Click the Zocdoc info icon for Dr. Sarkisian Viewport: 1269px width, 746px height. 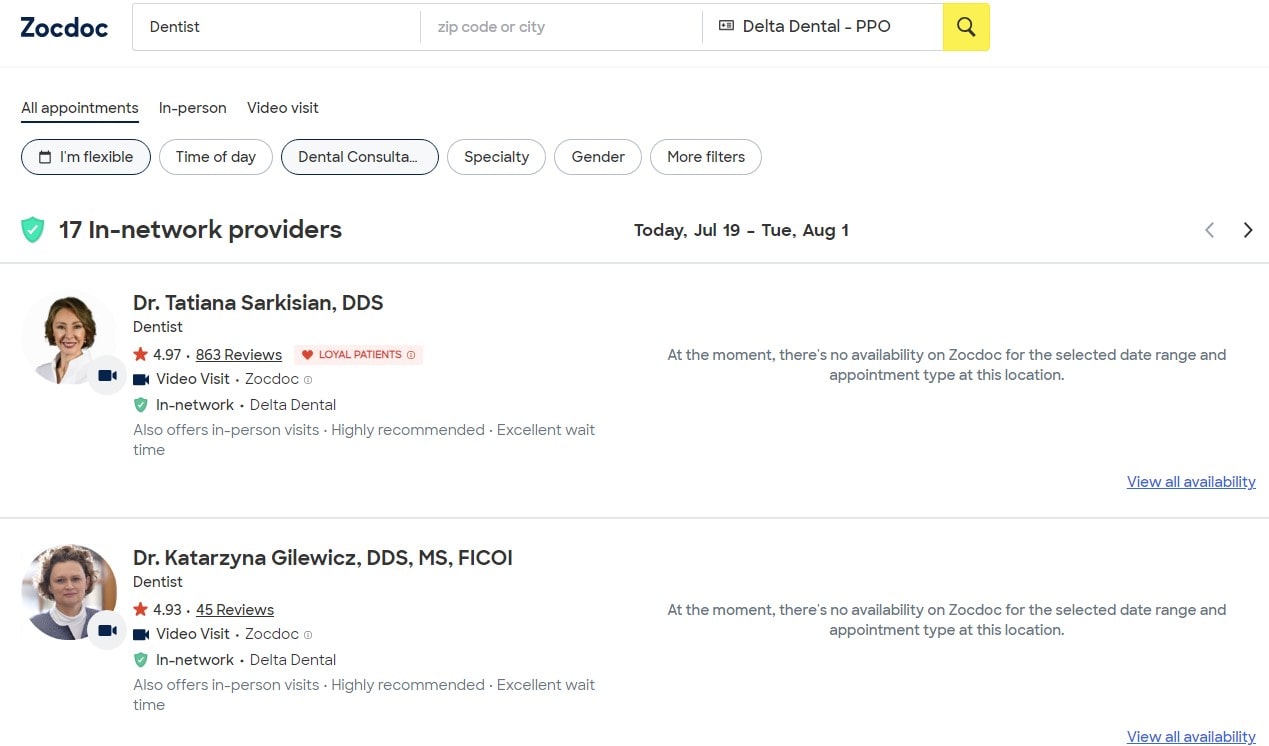pyautogui.click(x=308, y=380)
